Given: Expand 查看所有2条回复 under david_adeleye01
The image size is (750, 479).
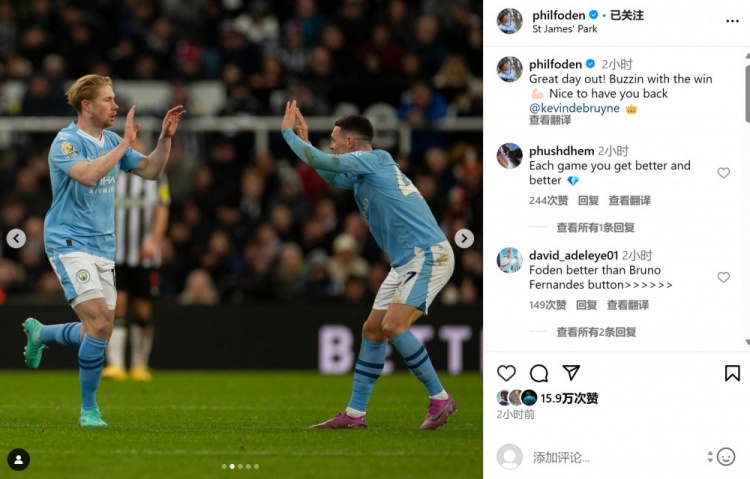Looking at the screenshot, I should point(596,332).
